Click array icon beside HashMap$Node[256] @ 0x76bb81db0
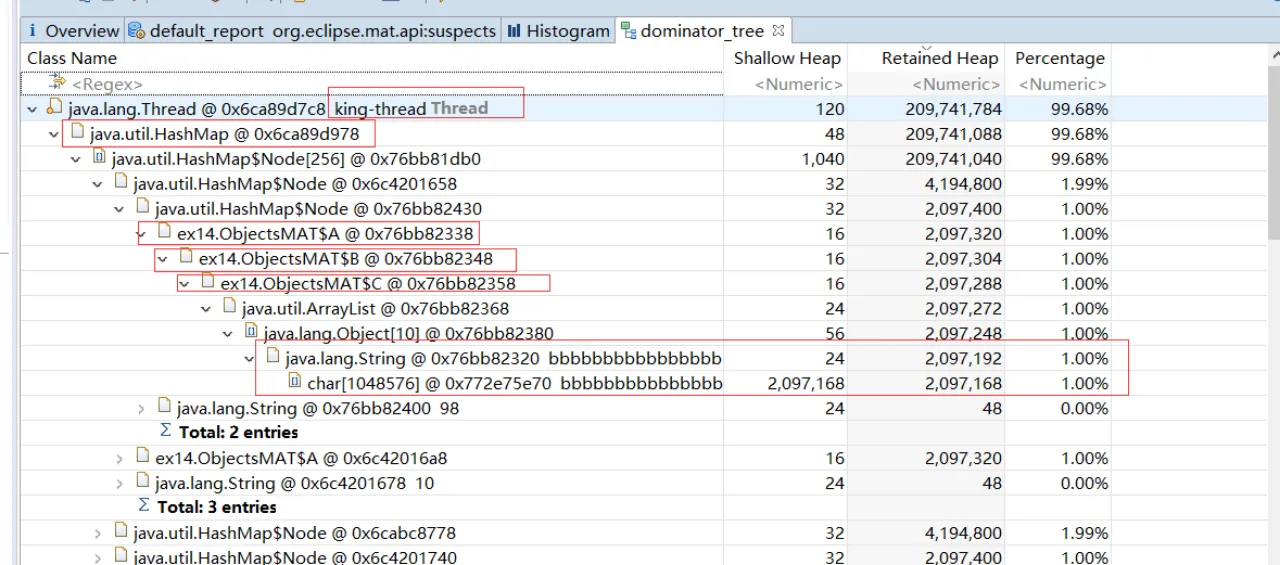 tap(99, 158)
